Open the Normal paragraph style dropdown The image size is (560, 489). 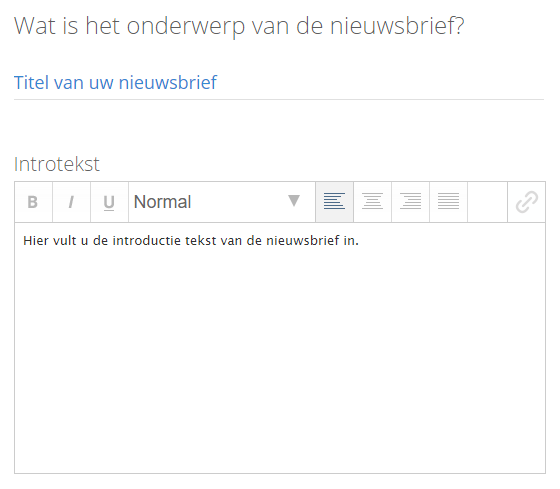coord(222,202)
